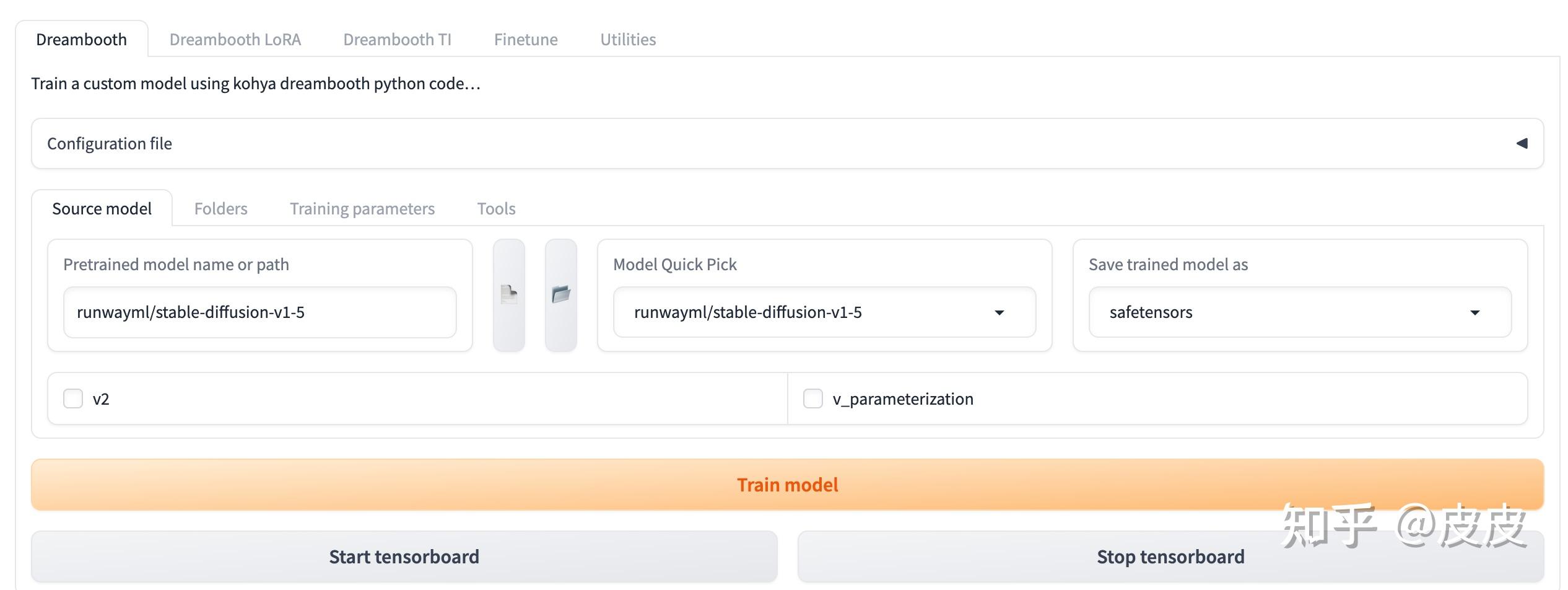Open the Utilities tab
Viewport: 1568px width, 590px height.
[627, 40]
